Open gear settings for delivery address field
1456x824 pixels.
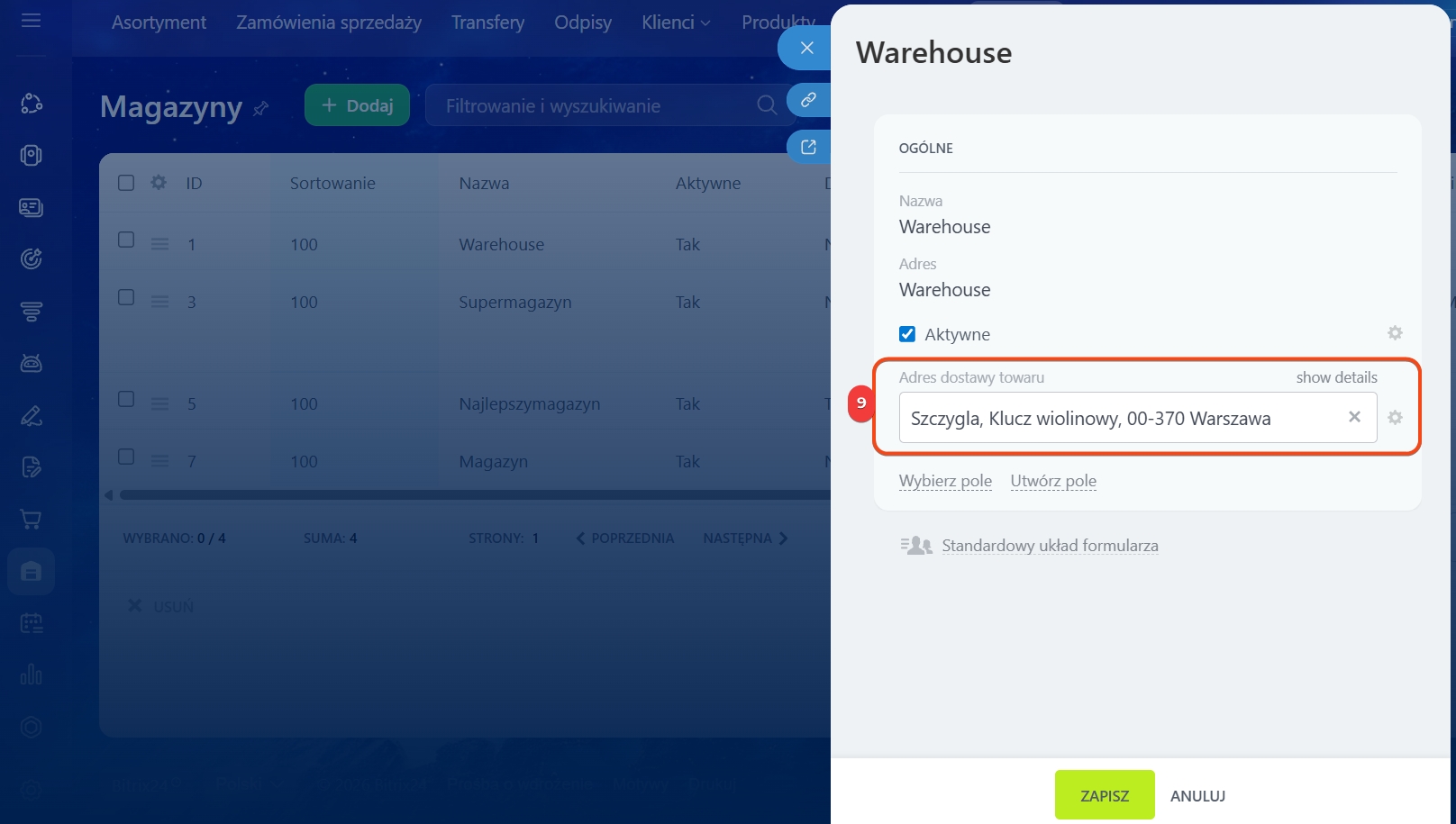click(x=1395, y=418)
